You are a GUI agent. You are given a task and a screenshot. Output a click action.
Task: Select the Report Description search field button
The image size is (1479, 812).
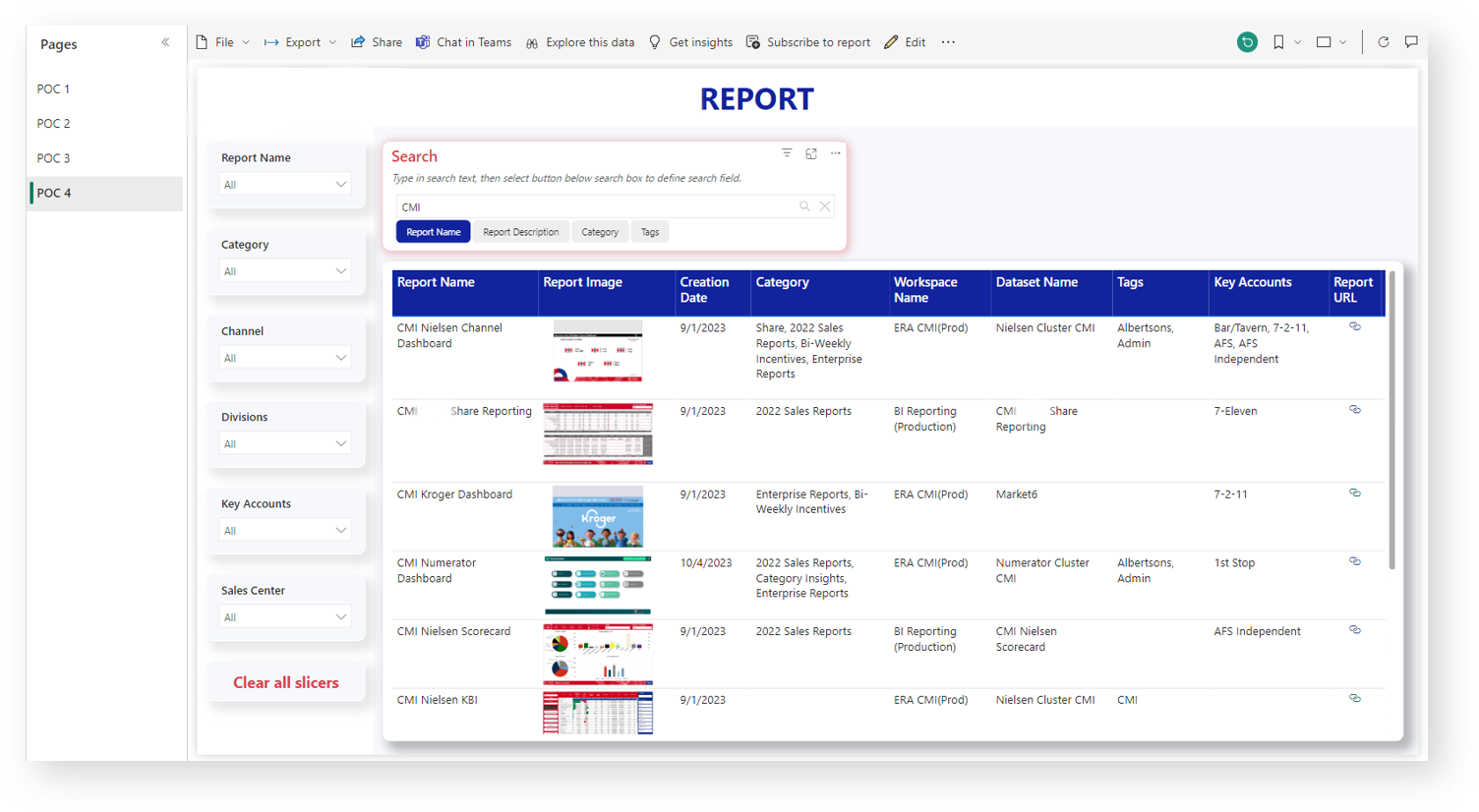tap(521, 232)
